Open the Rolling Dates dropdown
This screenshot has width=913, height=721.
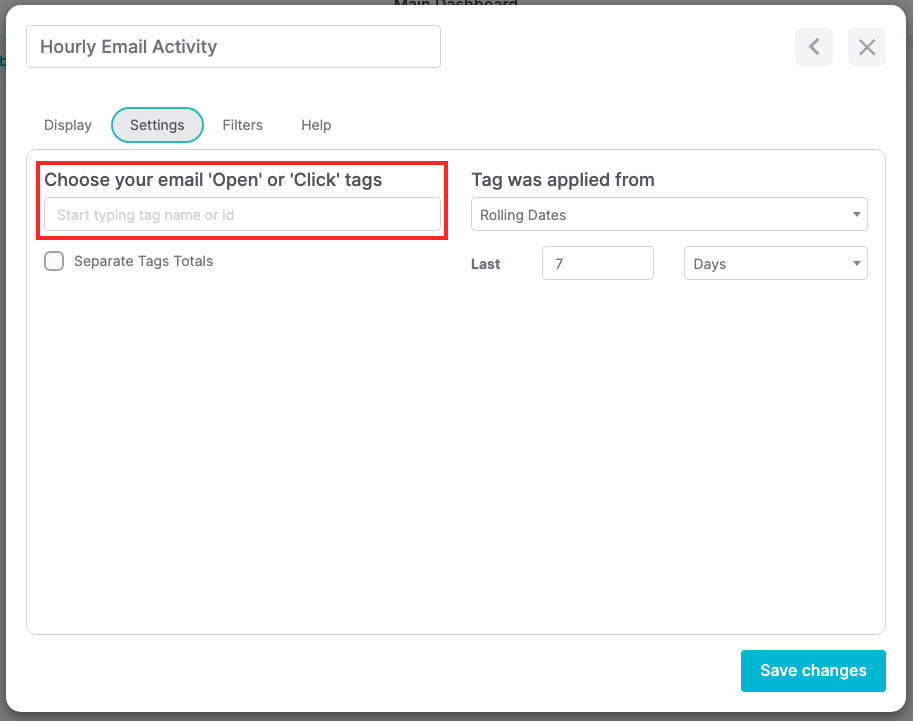(668, 214)
